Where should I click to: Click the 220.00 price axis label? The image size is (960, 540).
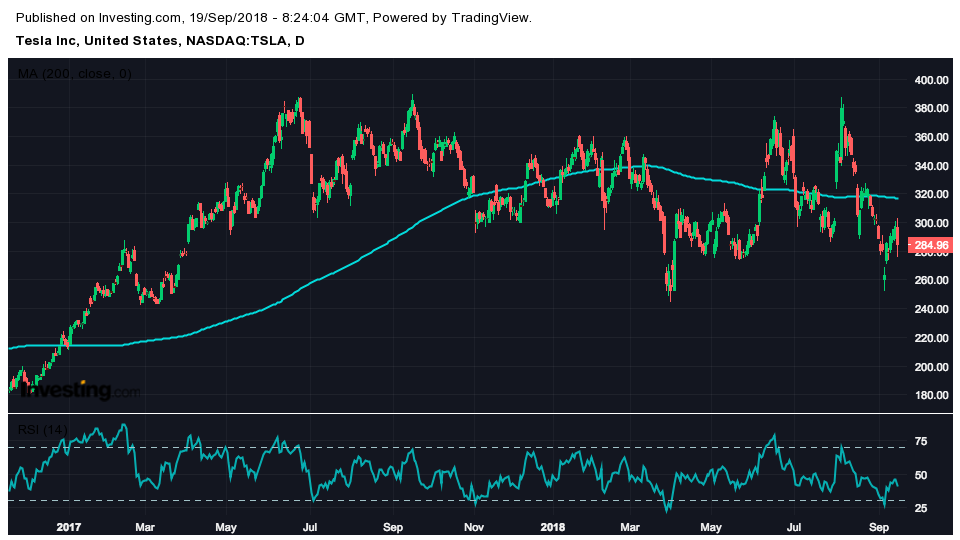tap(931, 338)
